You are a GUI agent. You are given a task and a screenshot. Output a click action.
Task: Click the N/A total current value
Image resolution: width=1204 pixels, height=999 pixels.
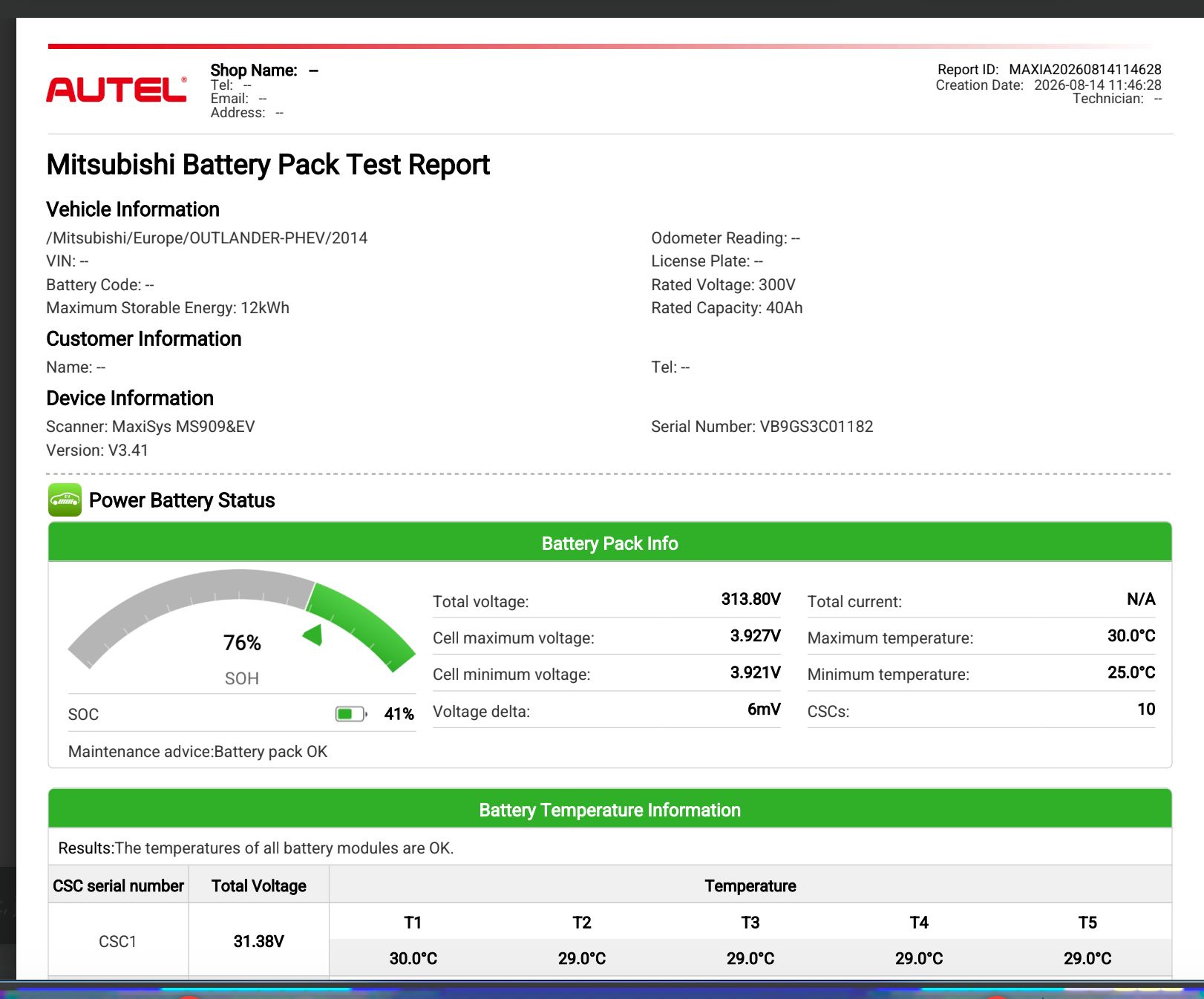1141,599
